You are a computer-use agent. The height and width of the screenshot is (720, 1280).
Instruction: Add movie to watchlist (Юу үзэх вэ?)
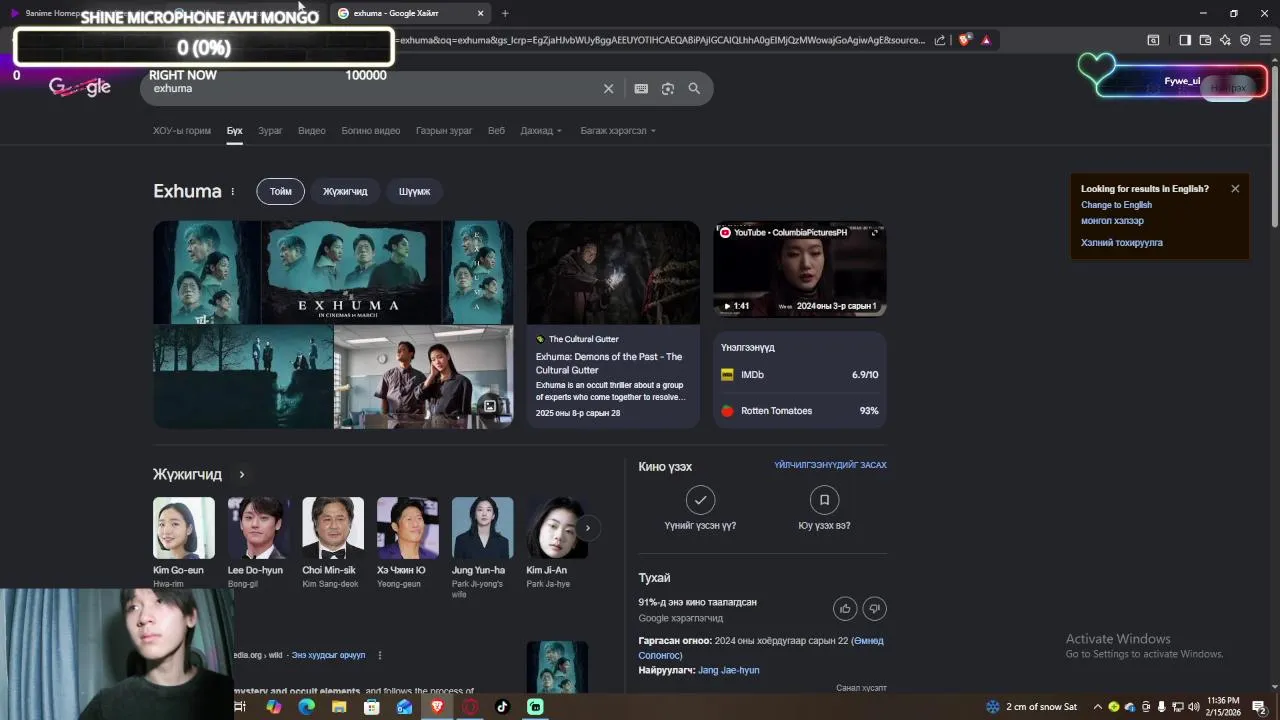coord(824,500)
